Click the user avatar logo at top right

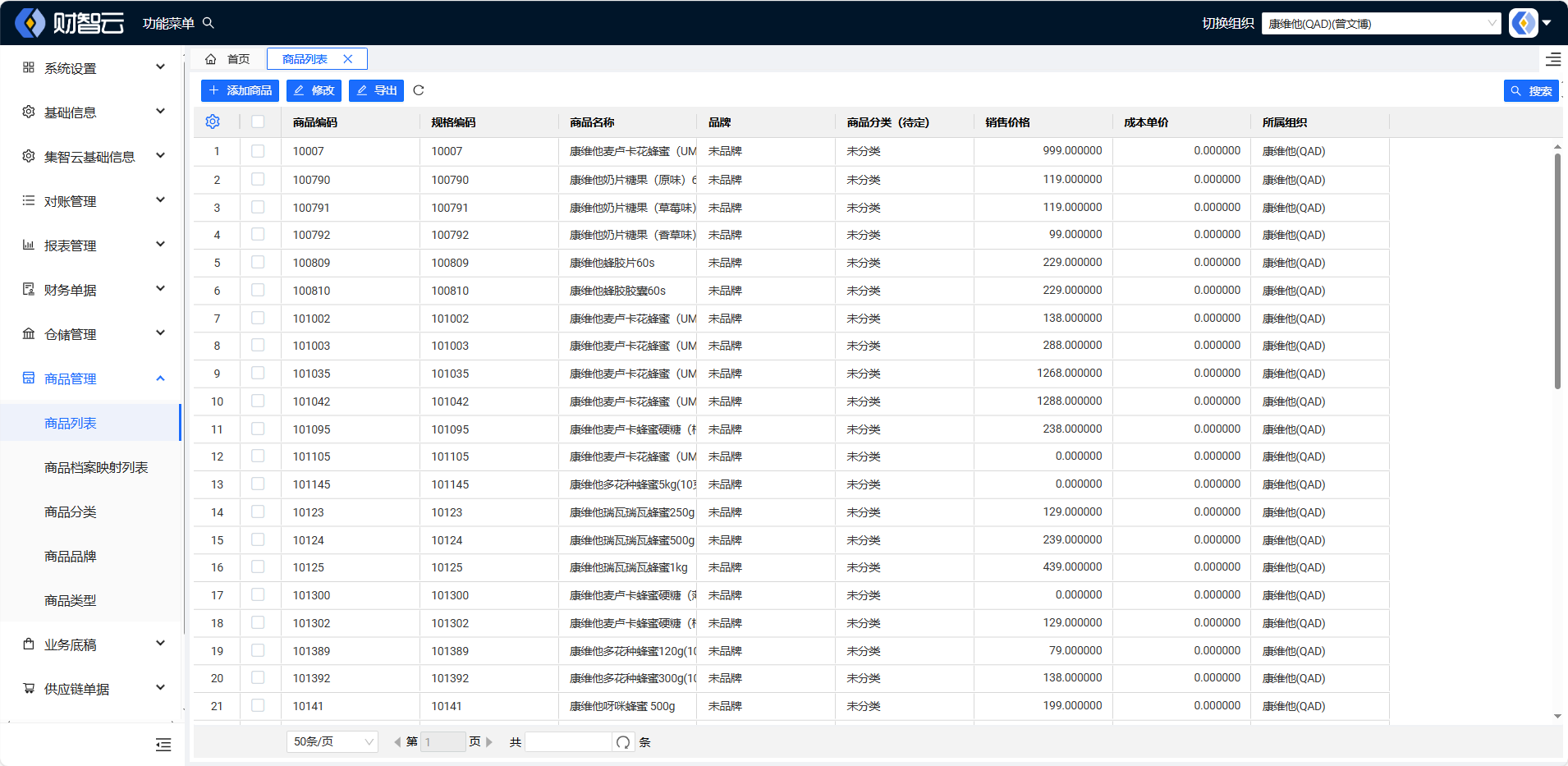(1524, 23)
